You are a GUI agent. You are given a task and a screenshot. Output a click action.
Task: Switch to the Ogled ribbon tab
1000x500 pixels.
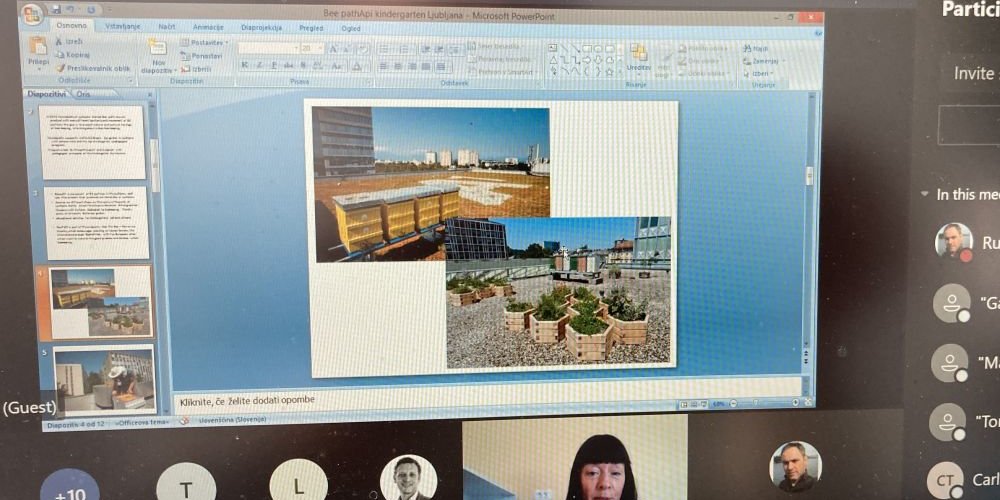tap(351, 28)
